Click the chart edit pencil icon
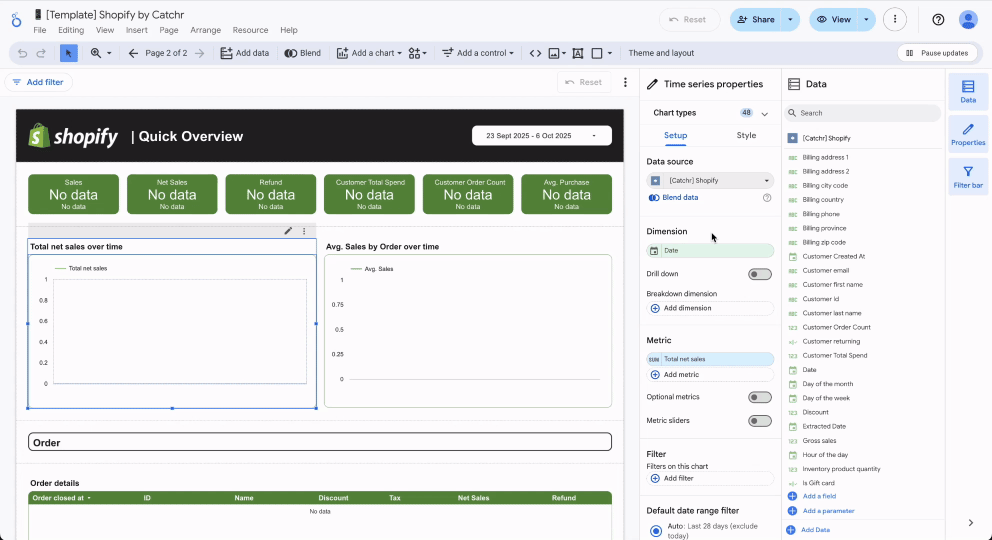The width and height of the screenshot is (992, 540). (288, 231)
